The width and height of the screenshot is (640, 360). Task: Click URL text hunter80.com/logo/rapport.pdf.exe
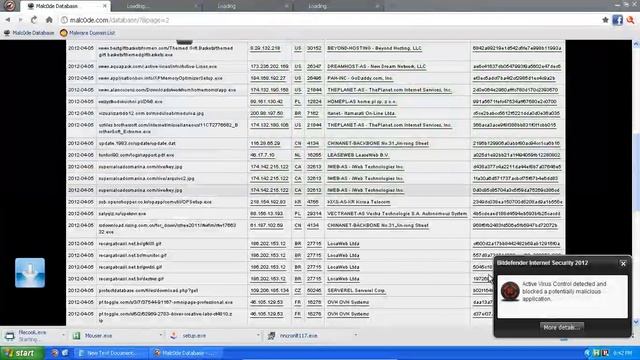point(136,155)
